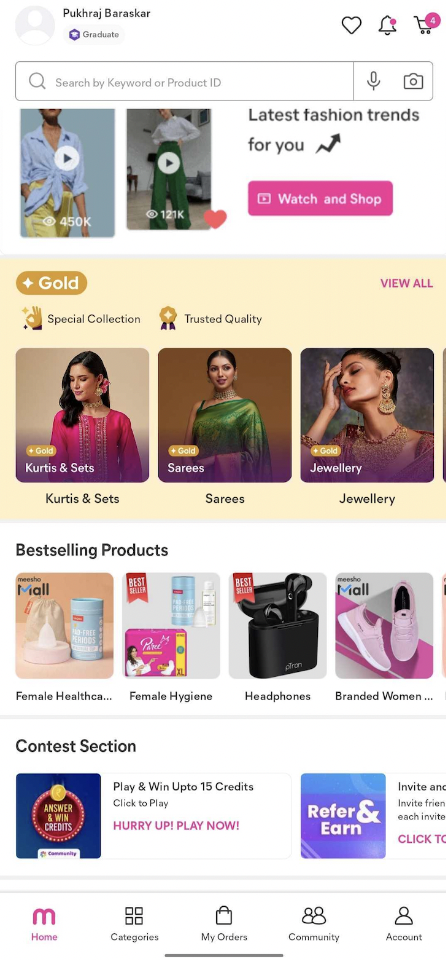Click the Watch and Shop button

[x=320, y=198]
